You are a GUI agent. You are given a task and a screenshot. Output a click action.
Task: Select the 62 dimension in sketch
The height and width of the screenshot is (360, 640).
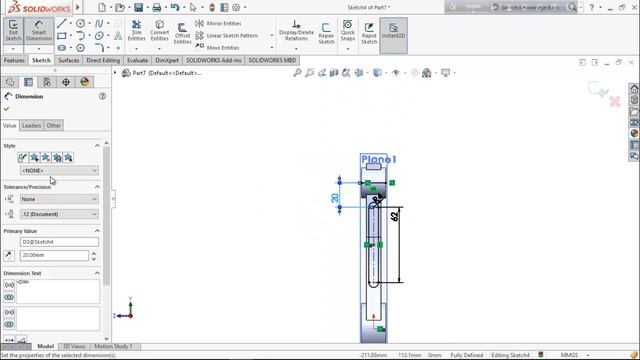[394, 217]
